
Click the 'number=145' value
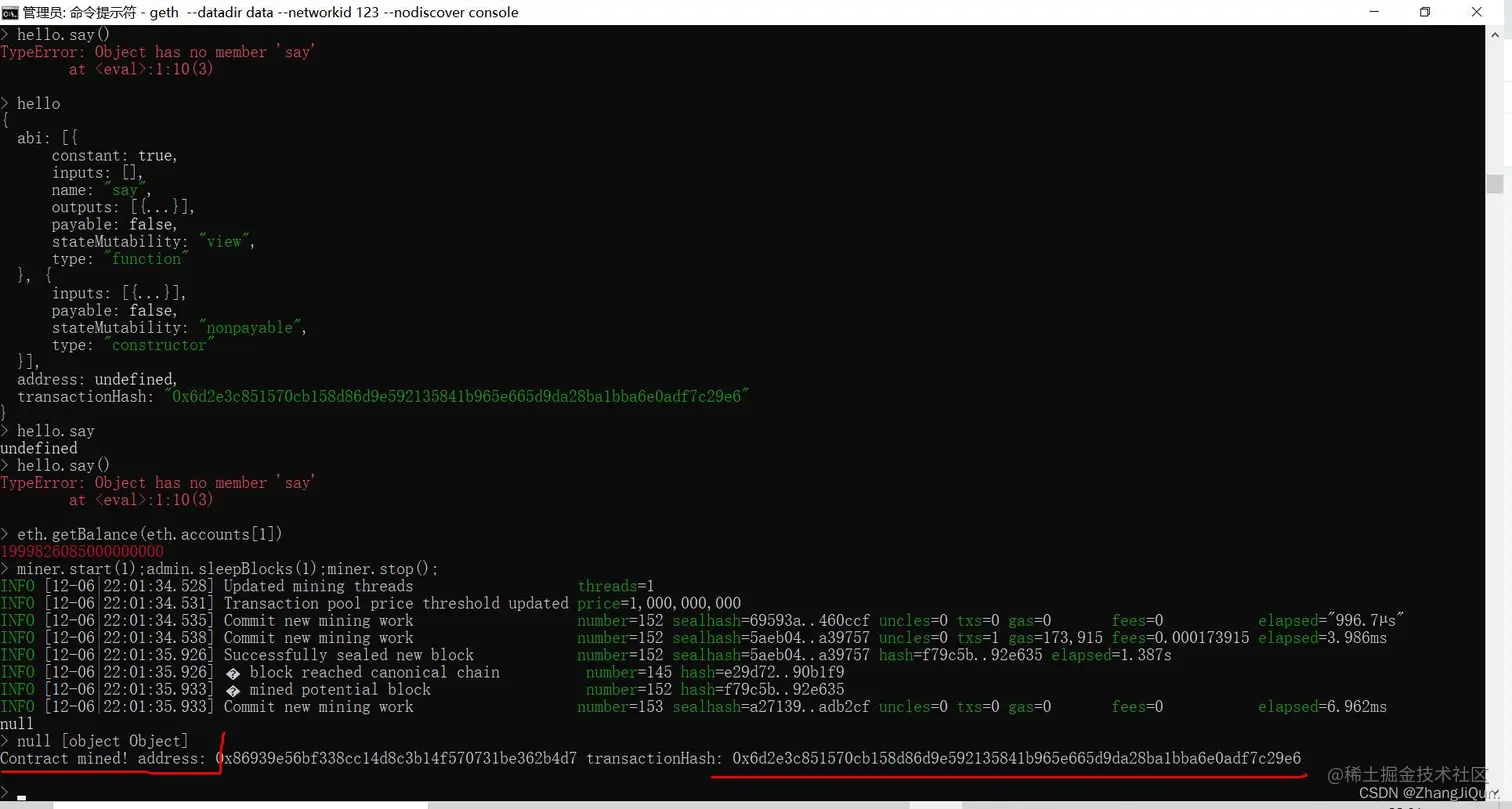(x=628, y=672)
